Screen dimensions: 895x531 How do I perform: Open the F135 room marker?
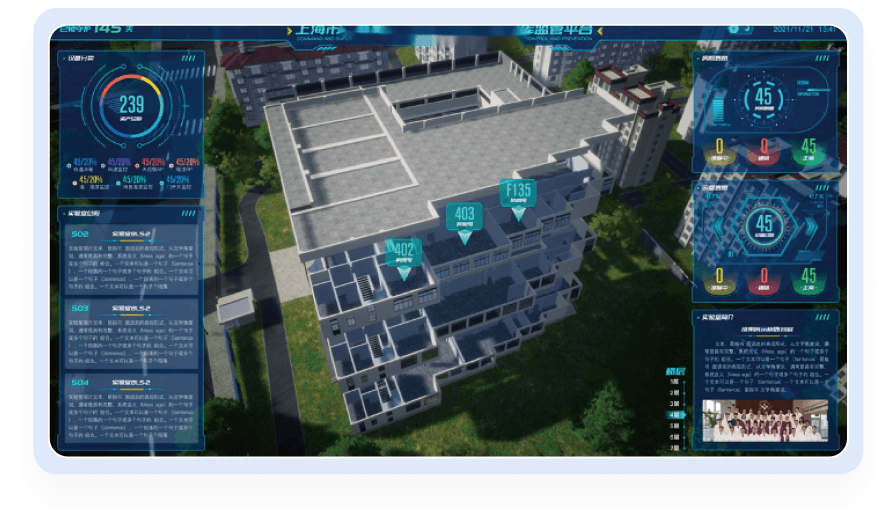tap(519, 193)
